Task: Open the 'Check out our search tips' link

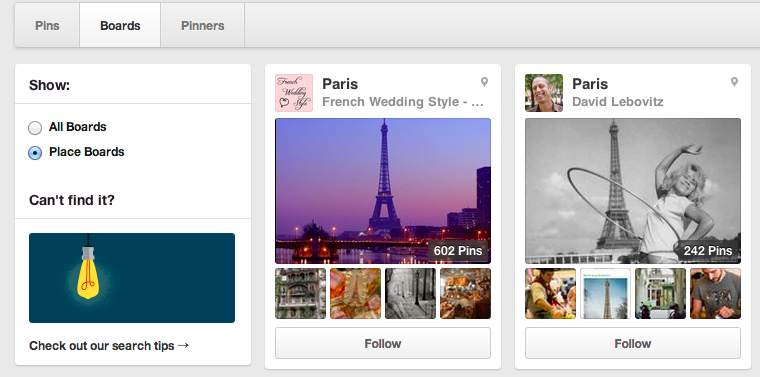Action: pos(109,346)
